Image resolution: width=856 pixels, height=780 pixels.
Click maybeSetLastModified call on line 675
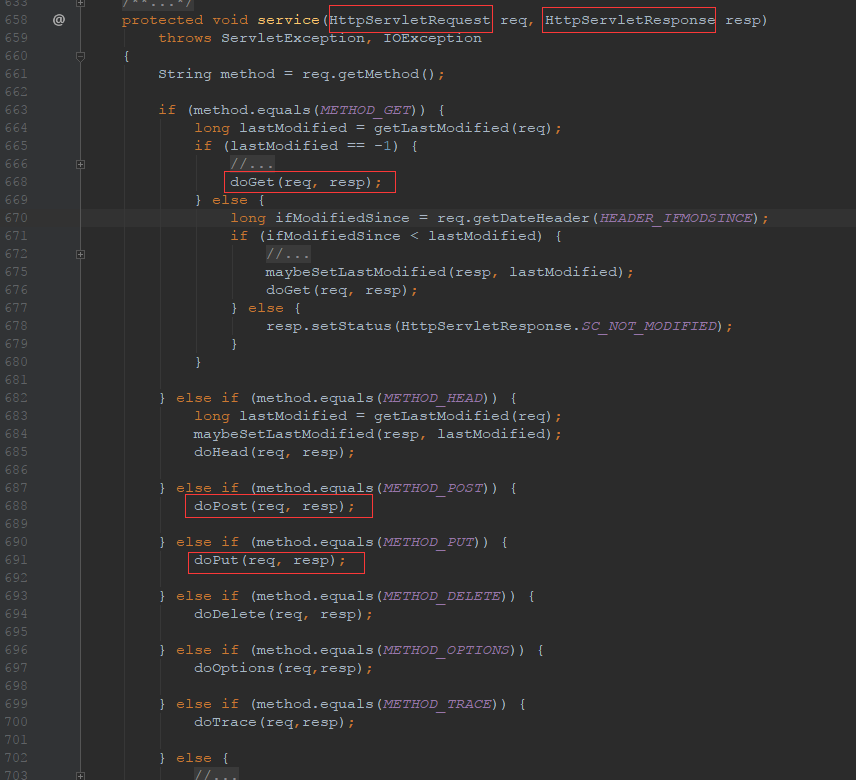pos(356,272)
